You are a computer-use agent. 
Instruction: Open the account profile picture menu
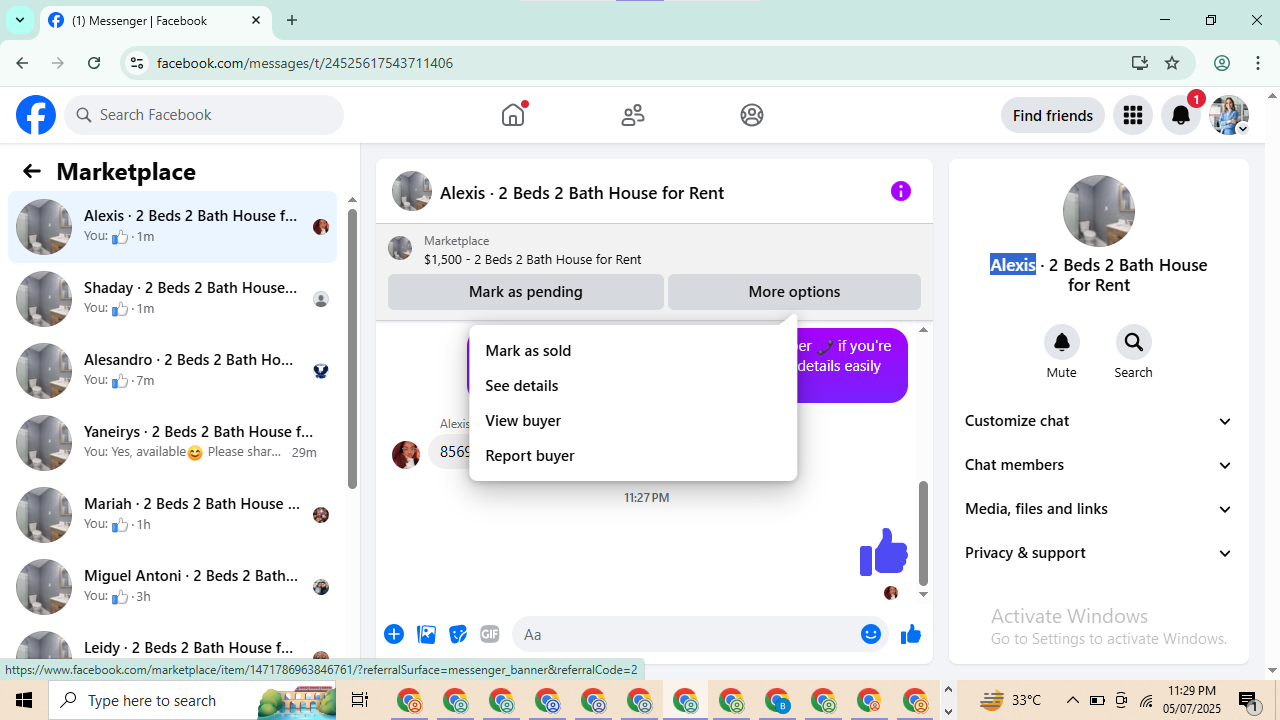1229,115
